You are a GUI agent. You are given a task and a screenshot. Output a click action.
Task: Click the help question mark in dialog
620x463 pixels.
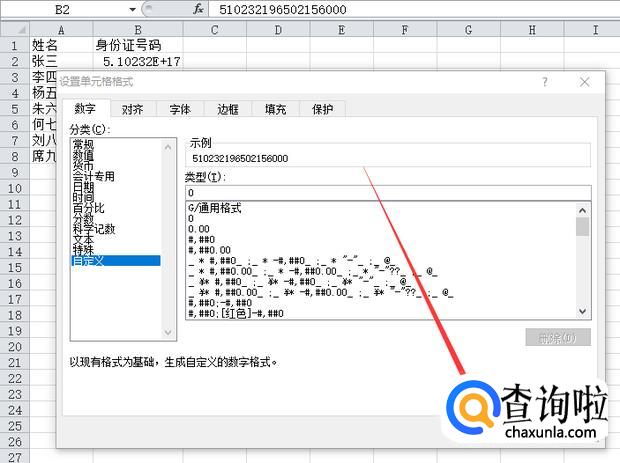coord(545,82)
